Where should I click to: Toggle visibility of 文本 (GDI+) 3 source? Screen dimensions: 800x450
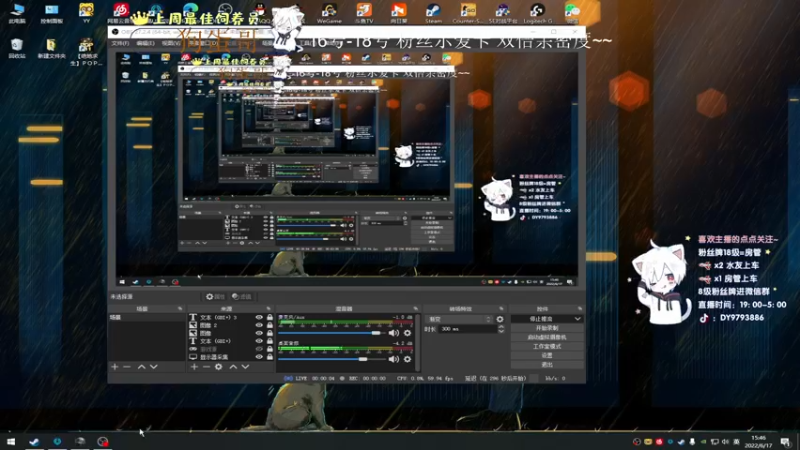point(259,317)
